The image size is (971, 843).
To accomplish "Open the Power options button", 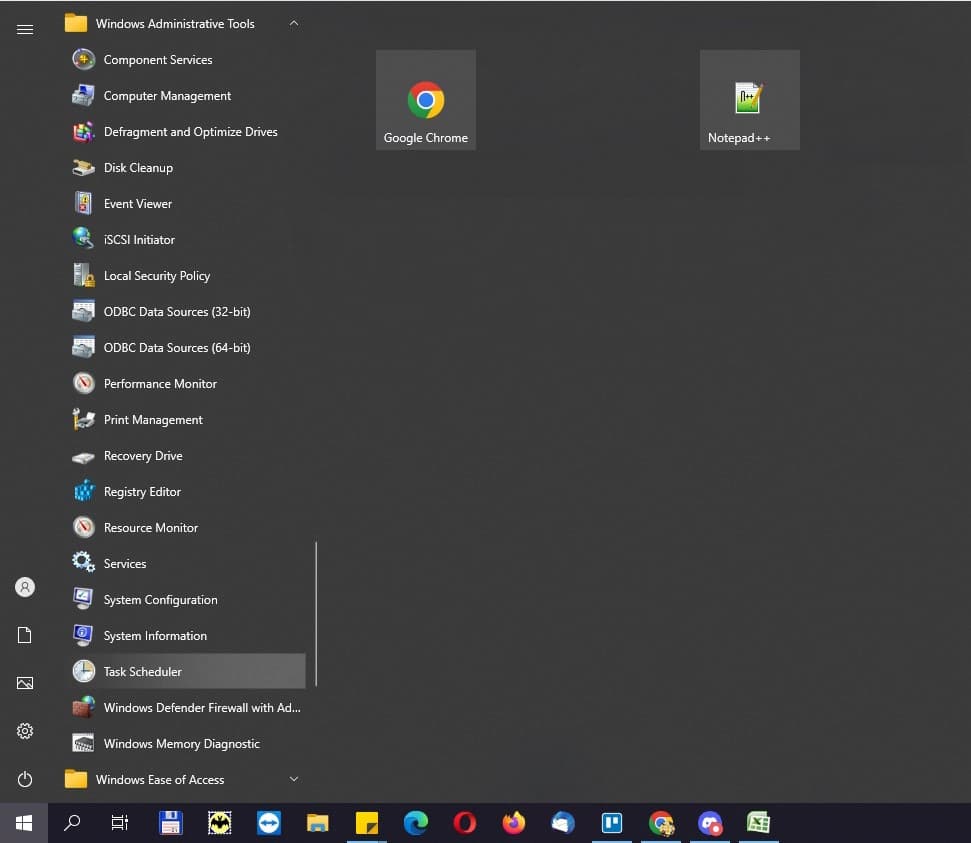I will click(25, 779).
